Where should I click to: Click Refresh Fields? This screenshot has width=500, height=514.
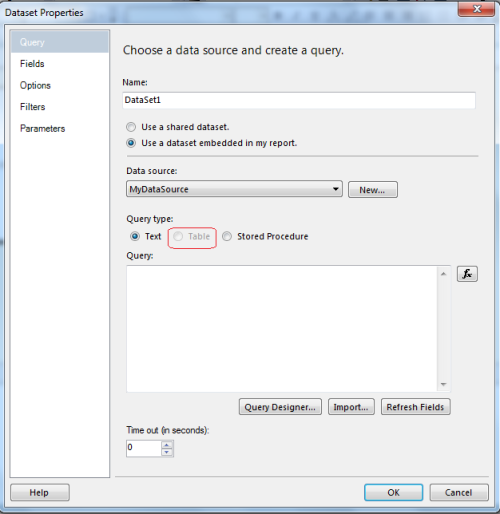tap(416, 407)
